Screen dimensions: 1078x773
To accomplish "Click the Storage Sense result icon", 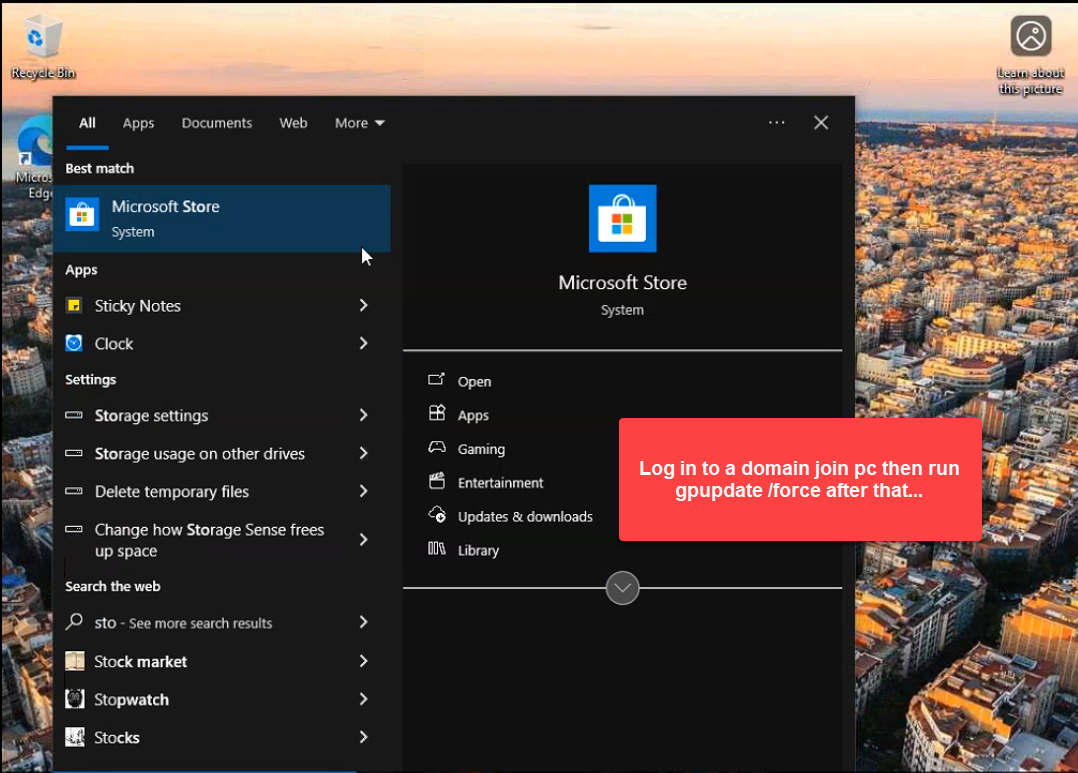I will pos(74,529).
